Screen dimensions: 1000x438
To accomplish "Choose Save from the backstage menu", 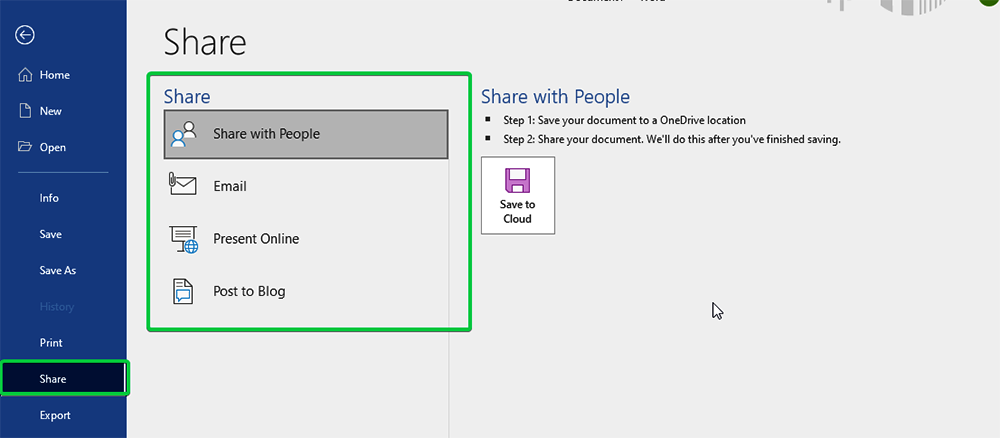I will (x=50, y=234).
